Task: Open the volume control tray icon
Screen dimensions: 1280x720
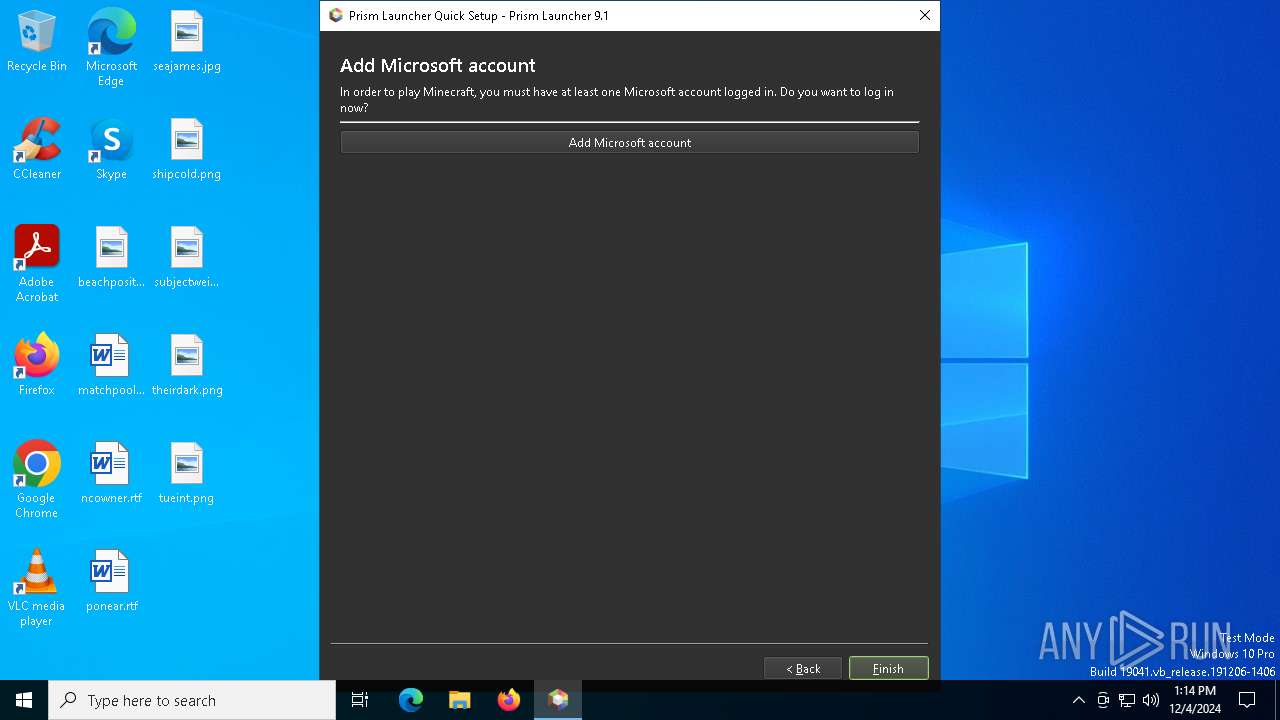Action: [x=1151, y=700]
